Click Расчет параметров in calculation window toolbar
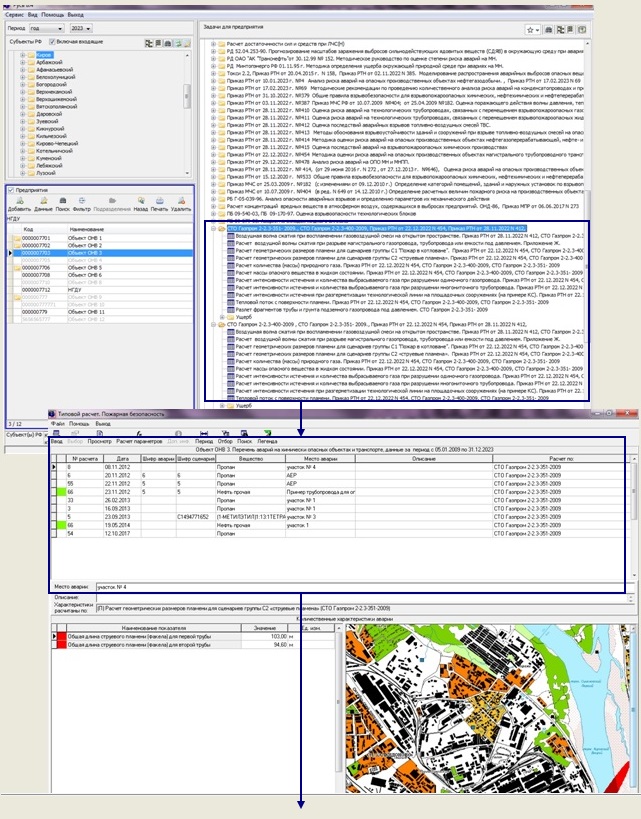 point(140,439)
